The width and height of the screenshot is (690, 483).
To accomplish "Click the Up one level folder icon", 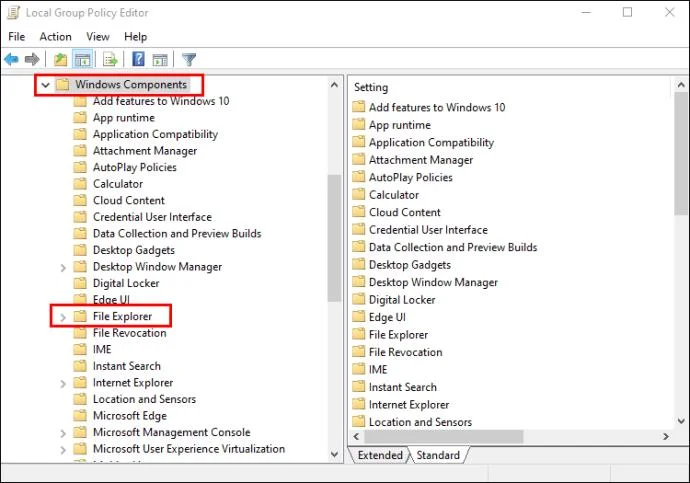I will coord(60,59).
